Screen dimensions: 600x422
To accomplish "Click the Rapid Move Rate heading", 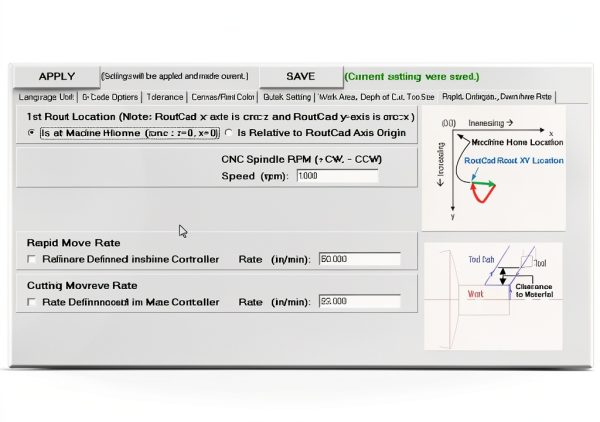I will click(x=73, y=243).
